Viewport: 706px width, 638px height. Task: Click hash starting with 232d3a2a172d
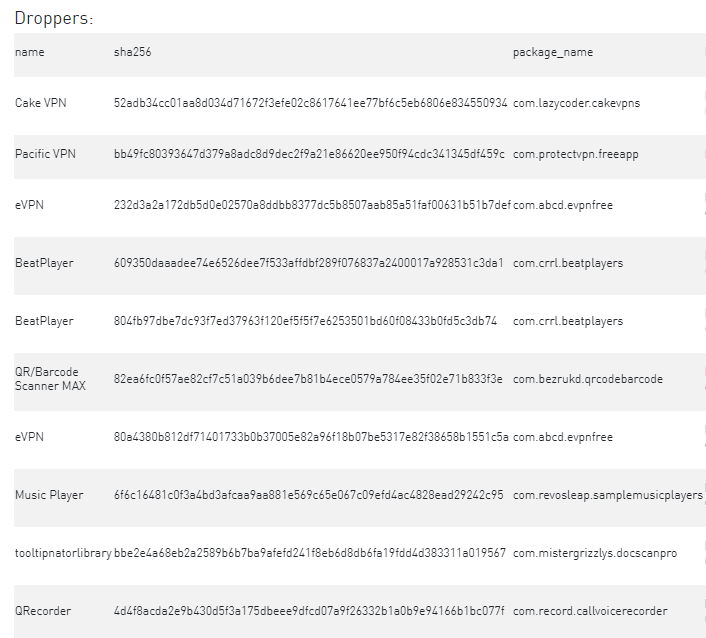312,205
